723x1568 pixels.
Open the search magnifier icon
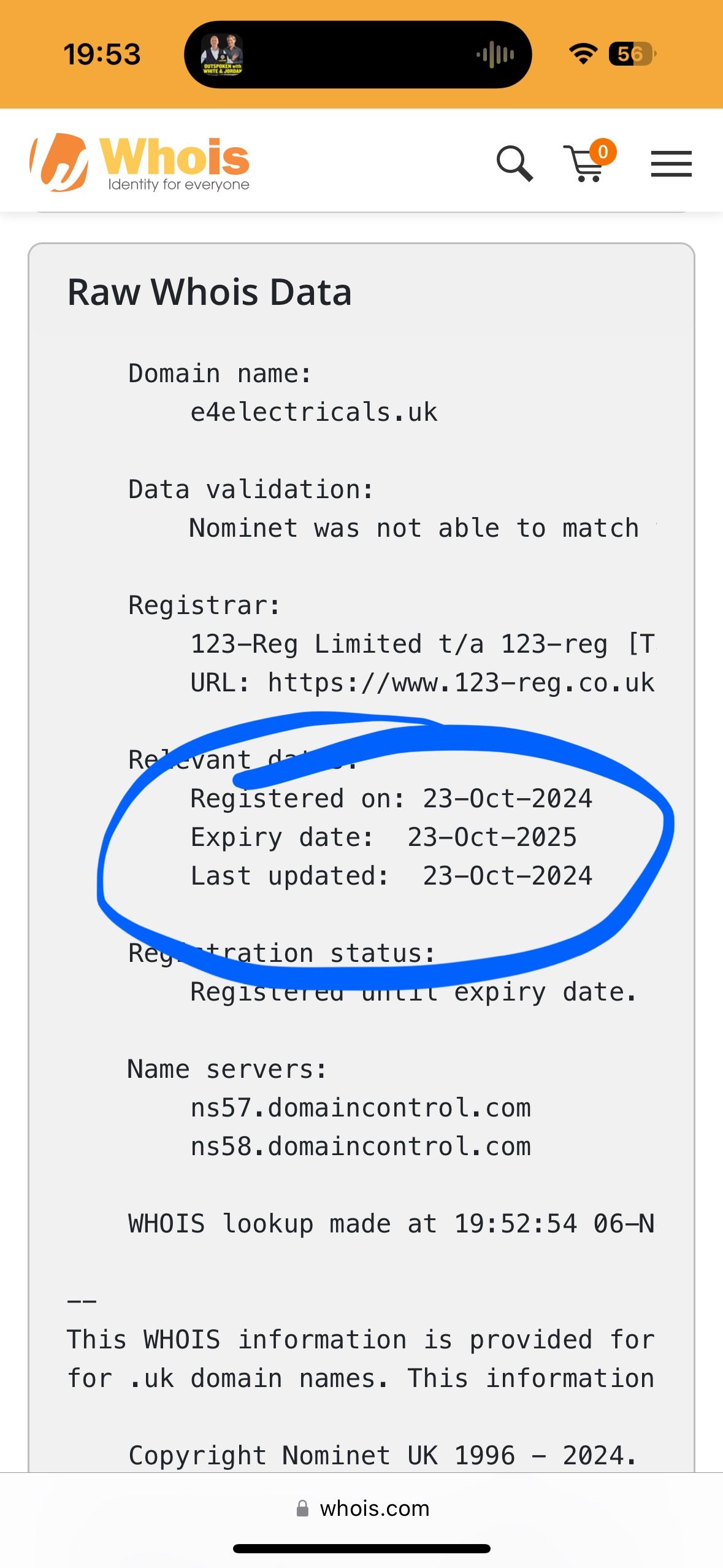(514, 163)
